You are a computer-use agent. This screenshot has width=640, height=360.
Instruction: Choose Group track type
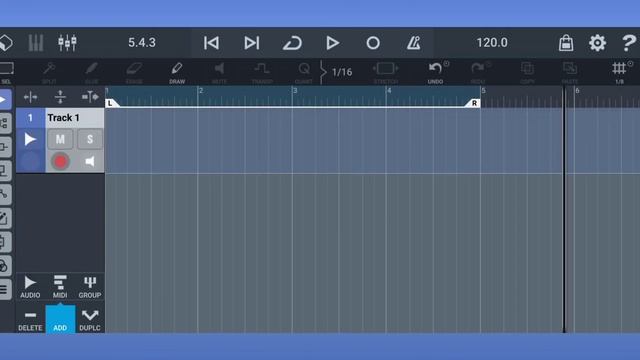pos(90,287)
